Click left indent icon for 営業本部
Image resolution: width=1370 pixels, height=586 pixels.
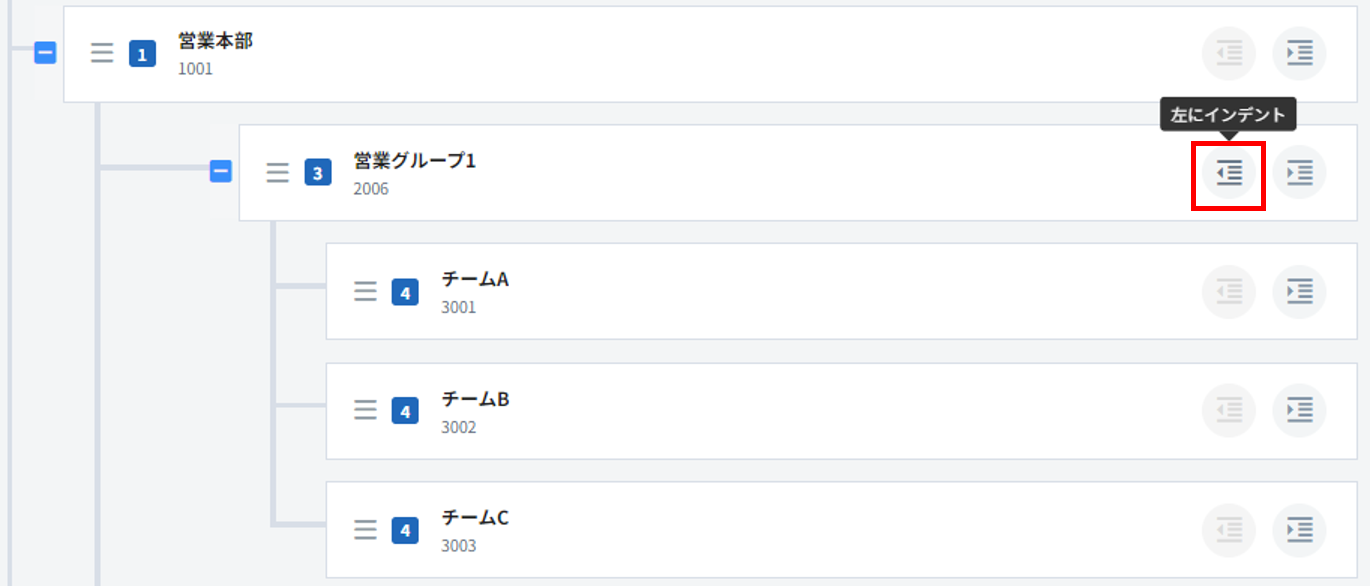pos(1229,53)
